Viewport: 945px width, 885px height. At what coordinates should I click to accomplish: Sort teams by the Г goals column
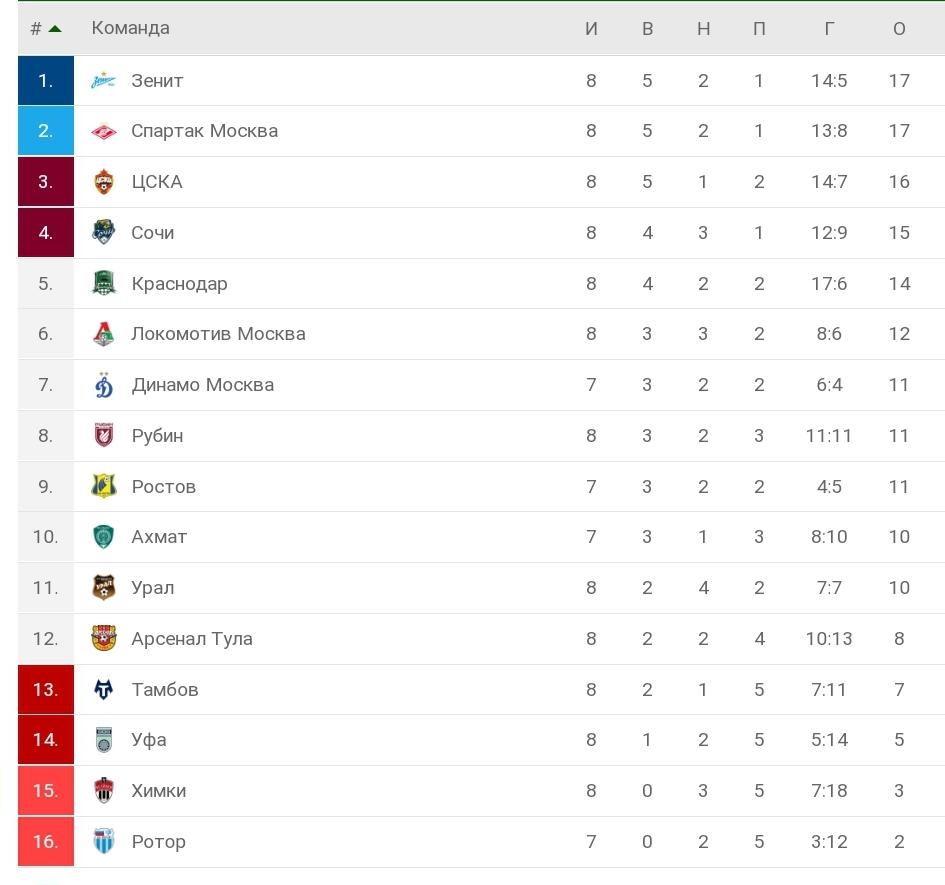(x=829, y=28)
